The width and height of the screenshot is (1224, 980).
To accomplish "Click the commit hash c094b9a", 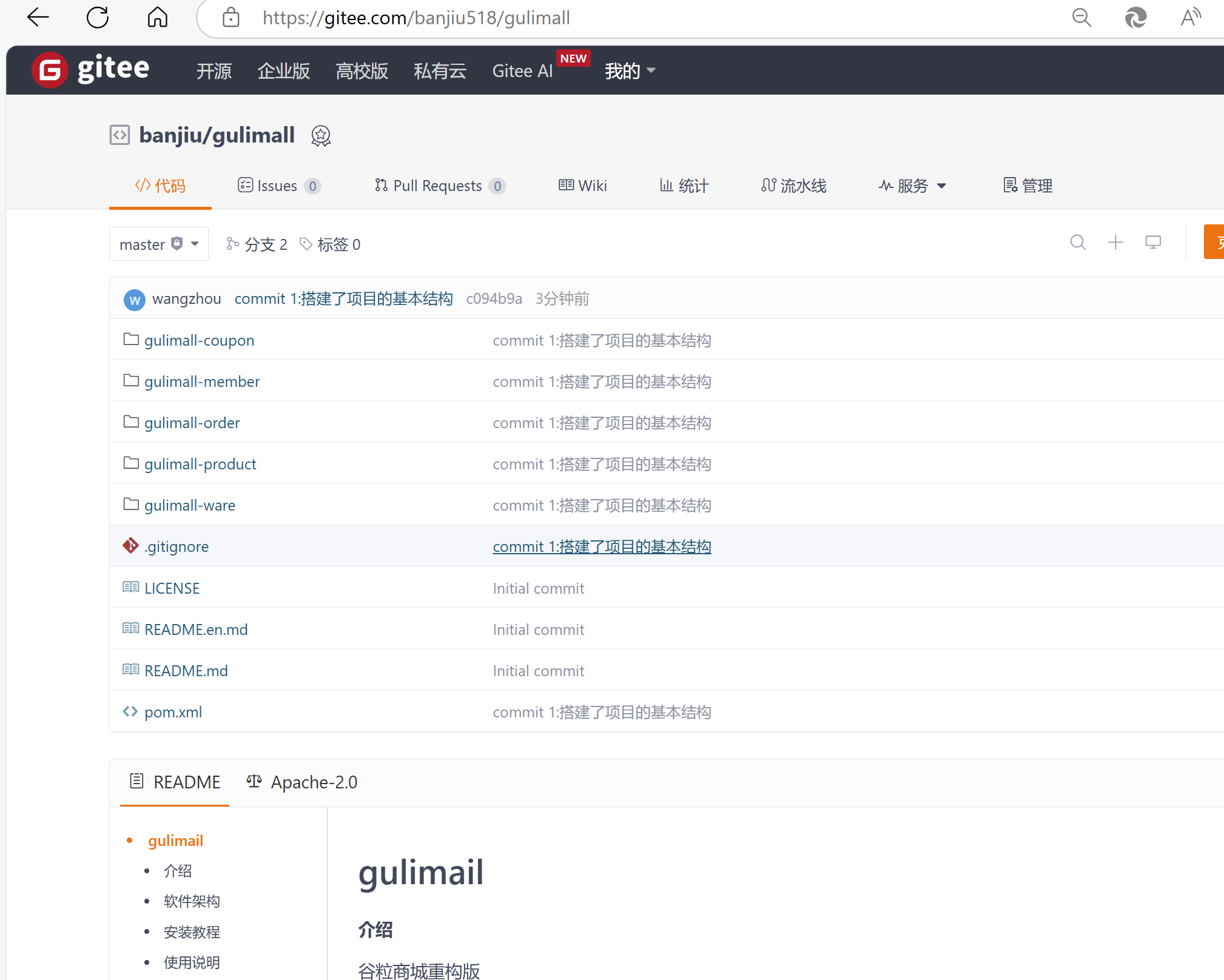I will point(494,299).
